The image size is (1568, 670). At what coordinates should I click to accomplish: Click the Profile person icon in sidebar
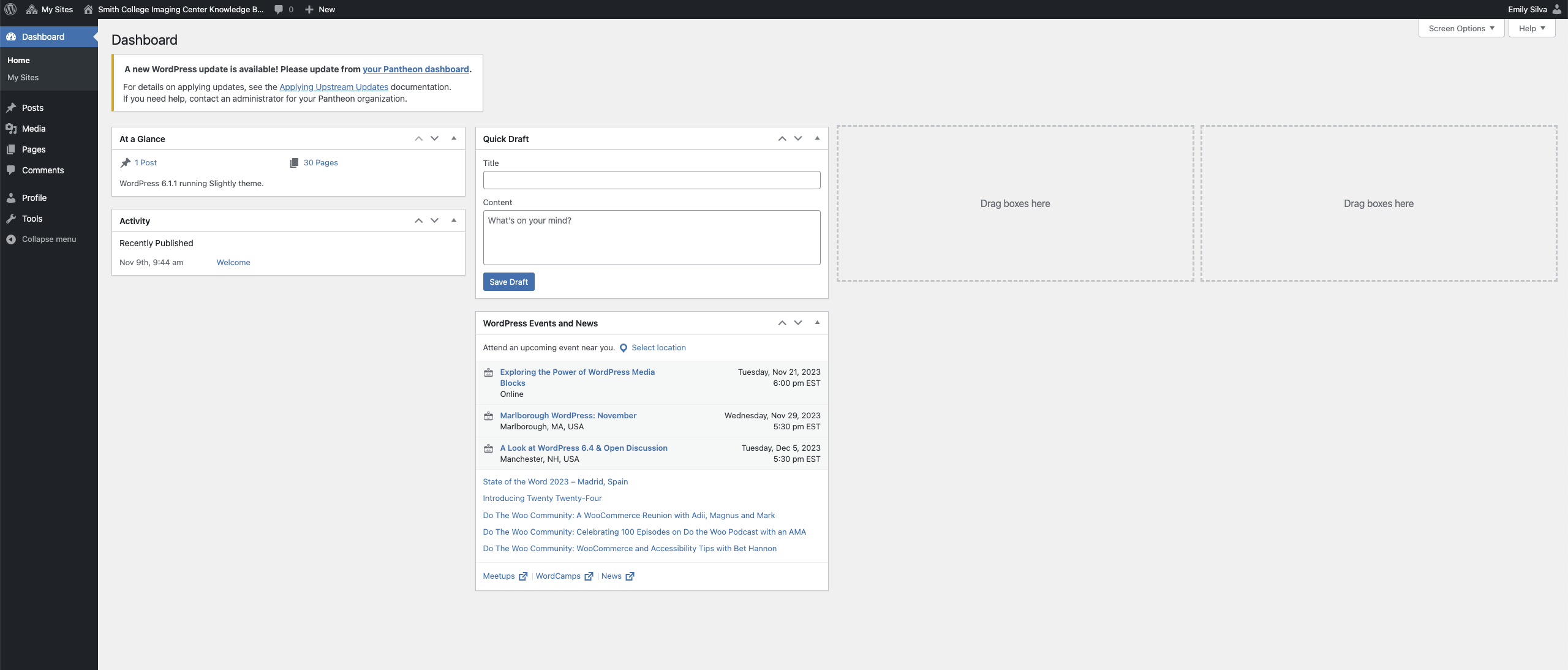[11, 198]
